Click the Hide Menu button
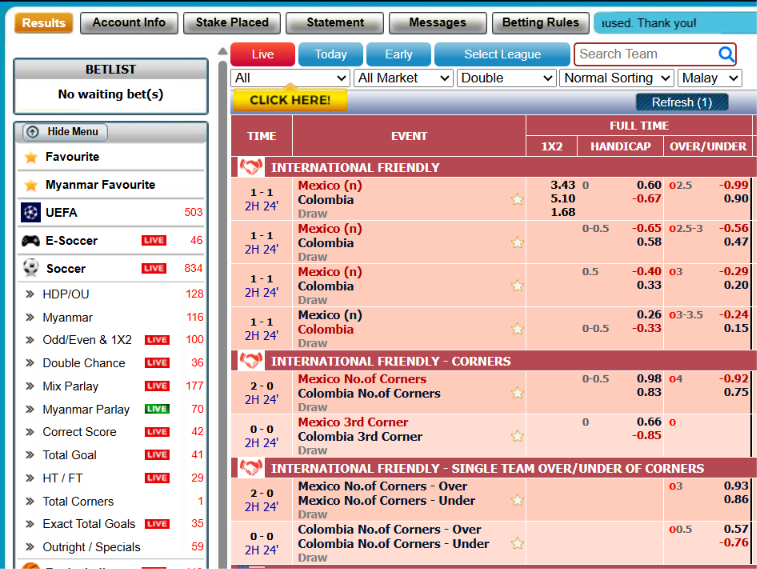This screenshot has height=569, width=757. (x=65, y=132)
